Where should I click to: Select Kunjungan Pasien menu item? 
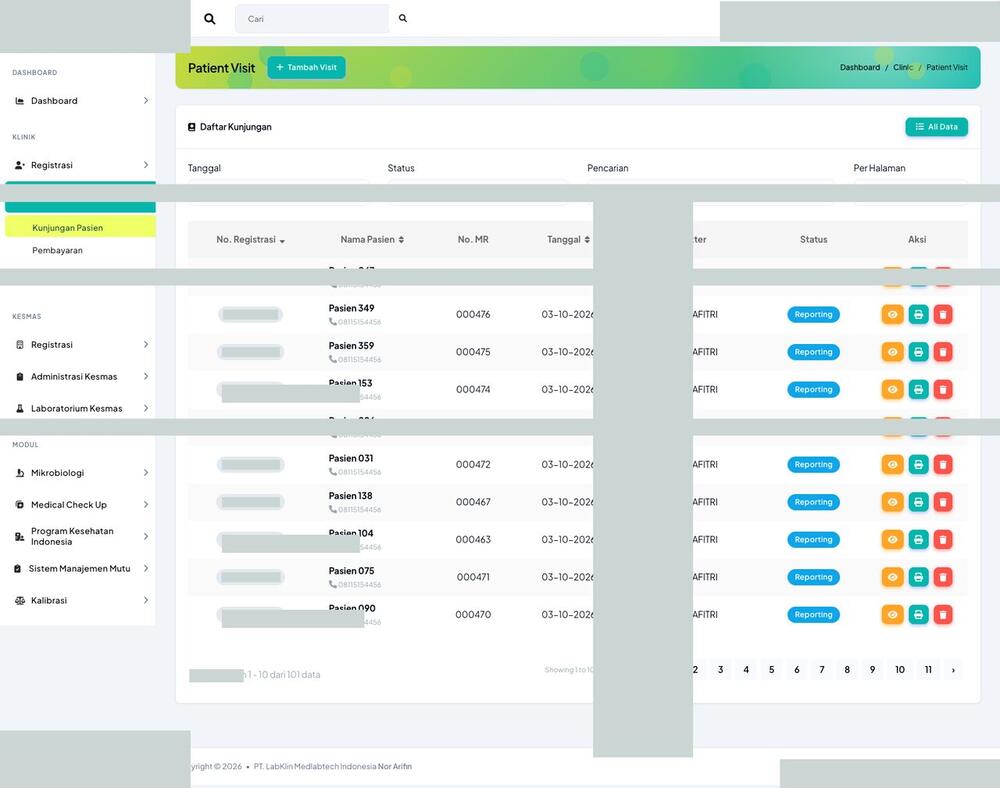coord(80,228)
